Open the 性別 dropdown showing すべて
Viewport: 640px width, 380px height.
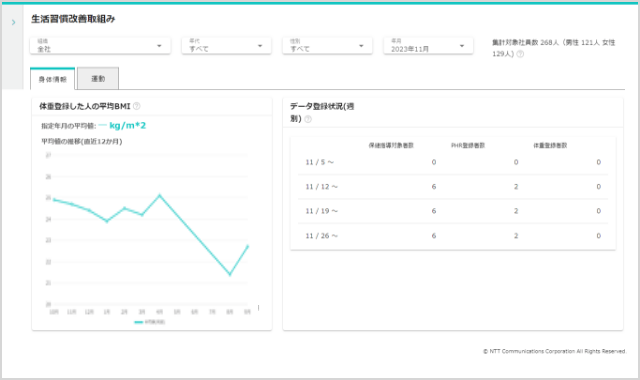point(327,45)
